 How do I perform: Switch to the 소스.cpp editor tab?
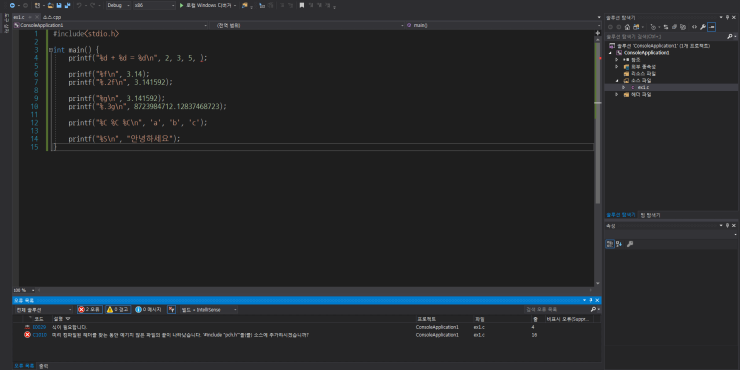[x=51, y=17]
